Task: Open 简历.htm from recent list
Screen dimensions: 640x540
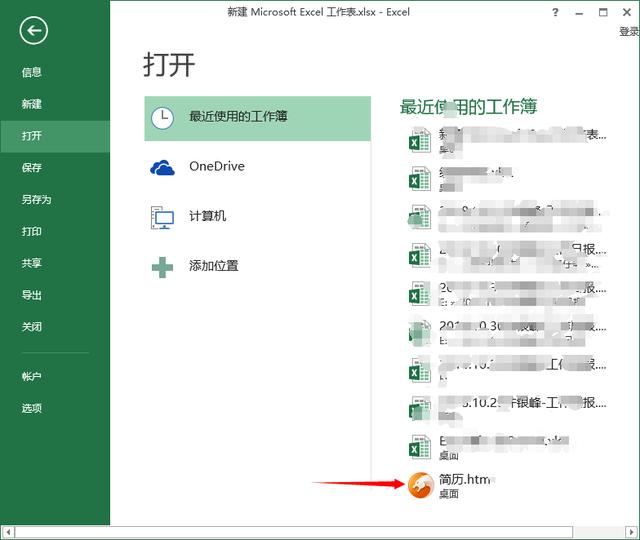Action: click(x=465, y=480)
